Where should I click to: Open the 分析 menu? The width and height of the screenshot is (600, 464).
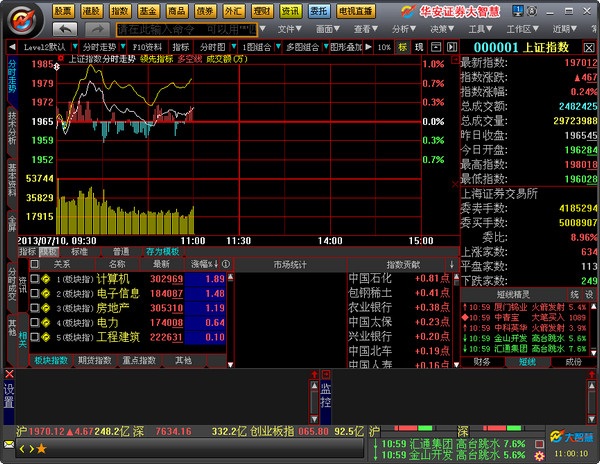404,29
